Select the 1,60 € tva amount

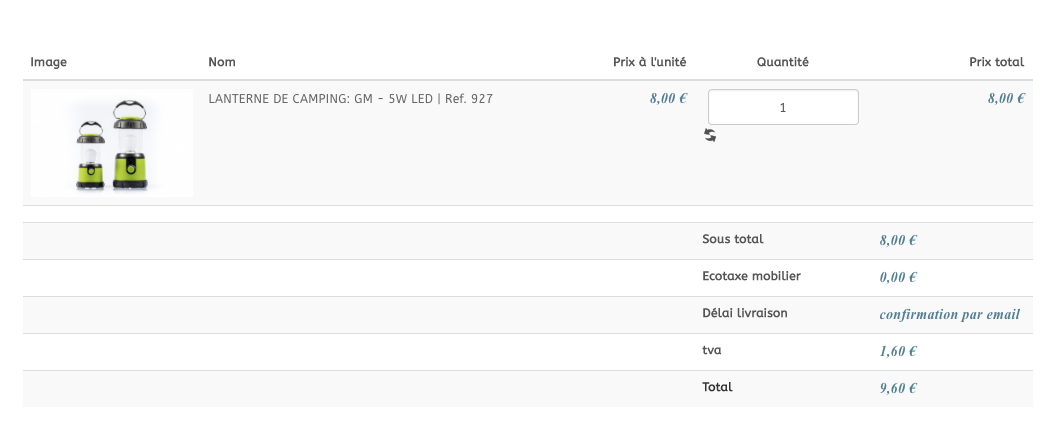[898, 351]
